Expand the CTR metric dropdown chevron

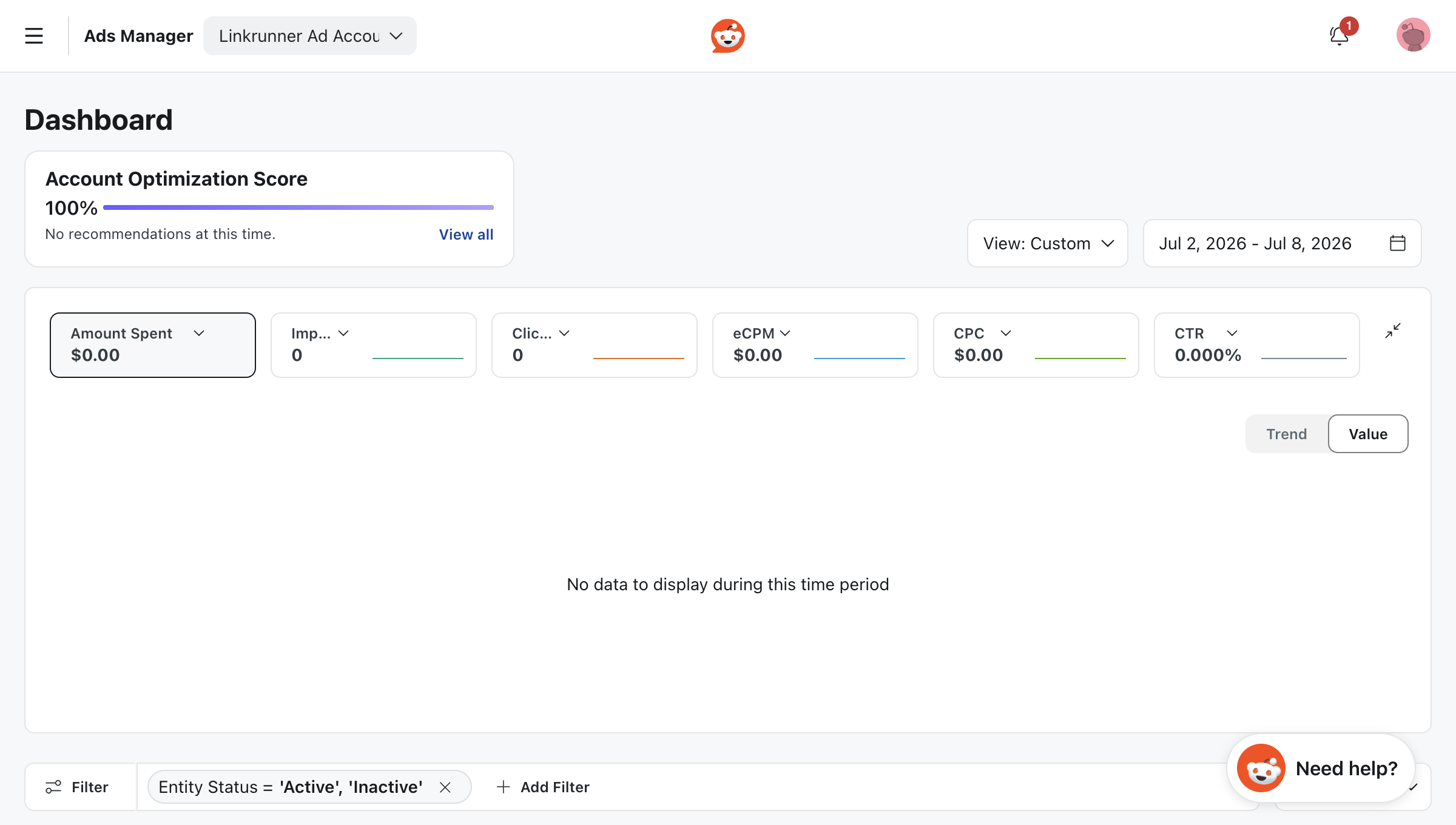pos(1232,333)
